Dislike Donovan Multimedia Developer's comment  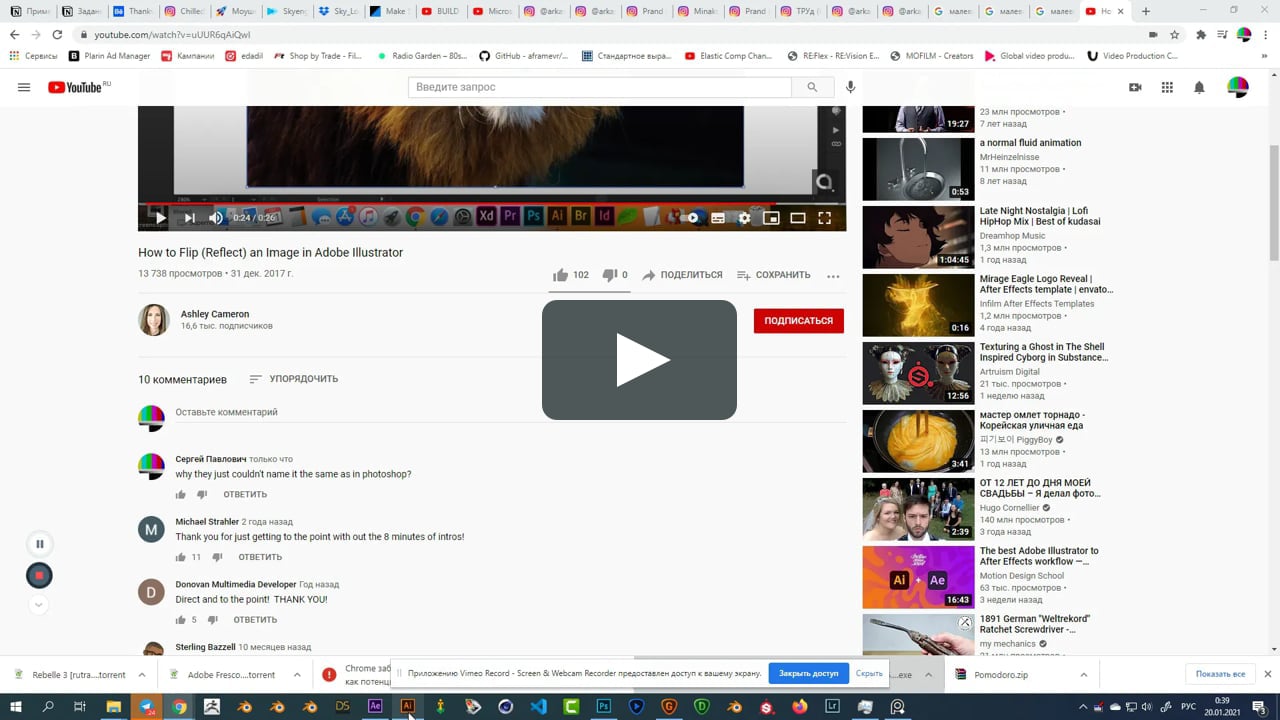click(213, 620)
